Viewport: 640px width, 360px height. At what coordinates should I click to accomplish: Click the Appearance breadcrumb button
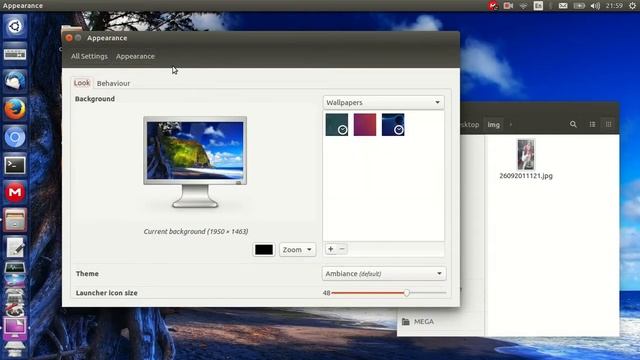click(x=135, y=56)
